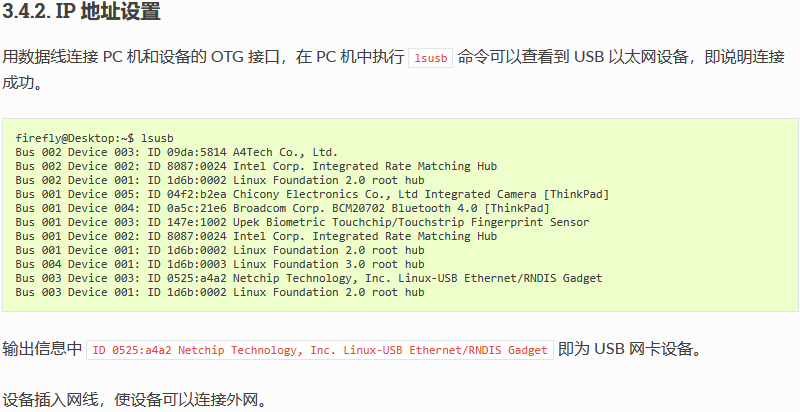The width and height of the screenshot is (800, 412).
Task: Click the firefly@Desktop lsusb prompt line
Action: pyautogui.click(x=94, y=138)
